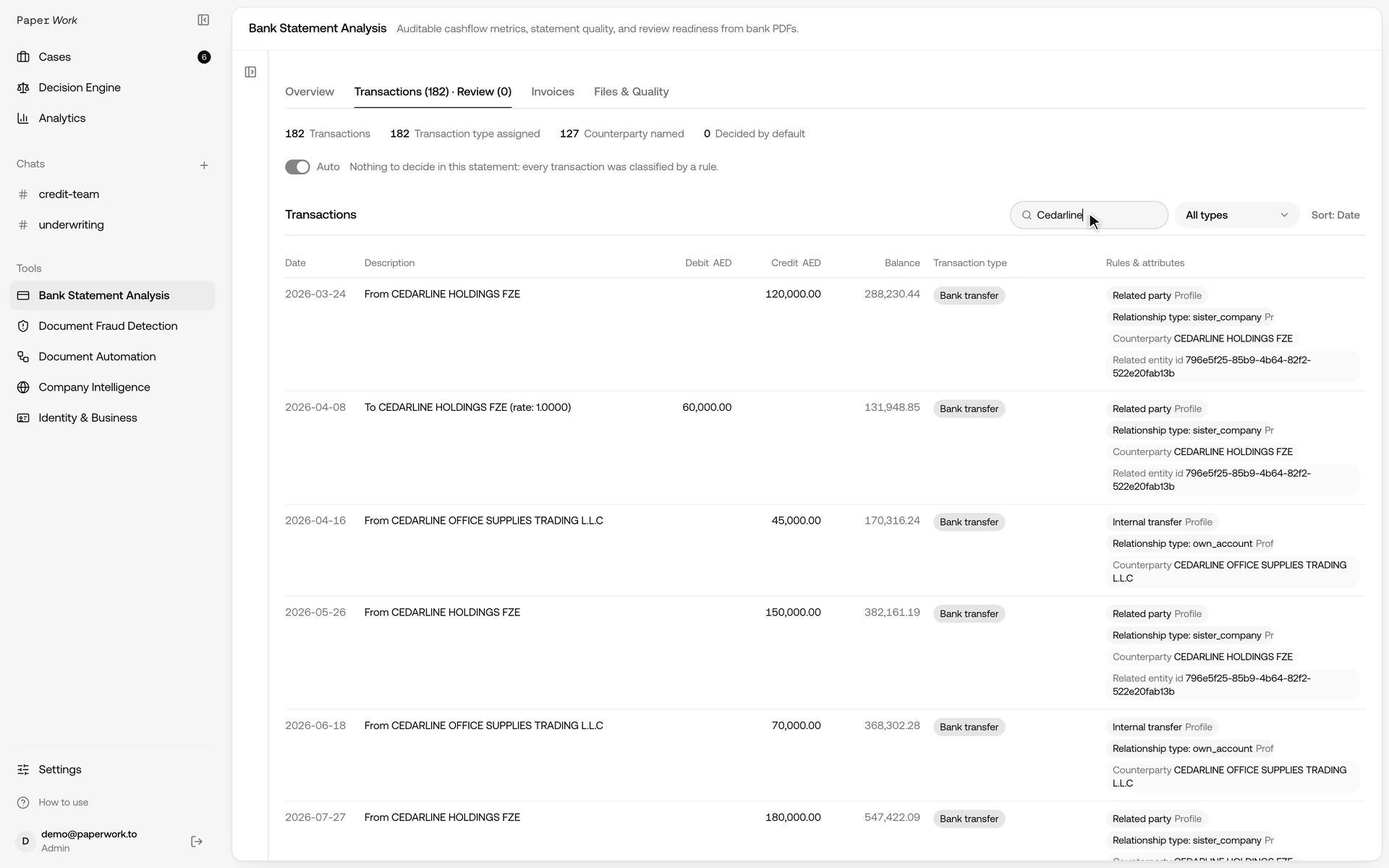The height and width of the screenshot is (868, 1389).
Task: Expand the secondary panel toggle icon
Action: click(x=250, y=72)
